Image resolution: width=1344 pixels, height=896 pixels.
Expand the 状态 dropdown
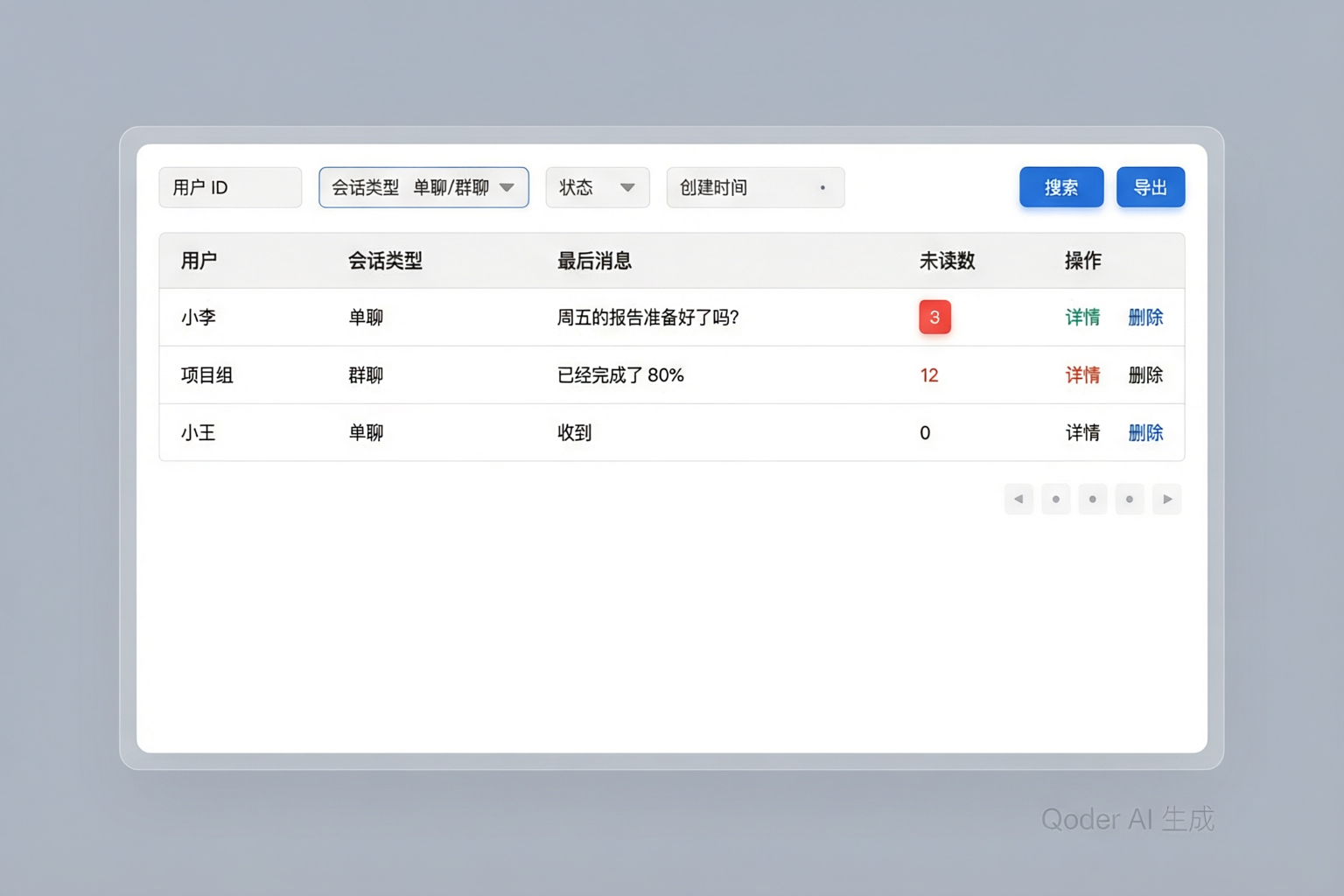coord(598,187)
